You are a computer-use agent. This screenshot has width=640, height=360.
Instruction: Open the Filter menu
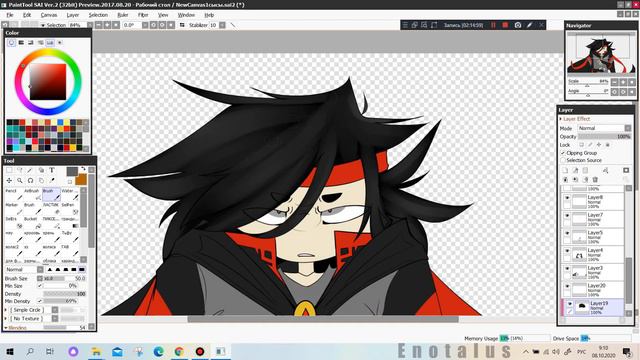click(143, 15)
